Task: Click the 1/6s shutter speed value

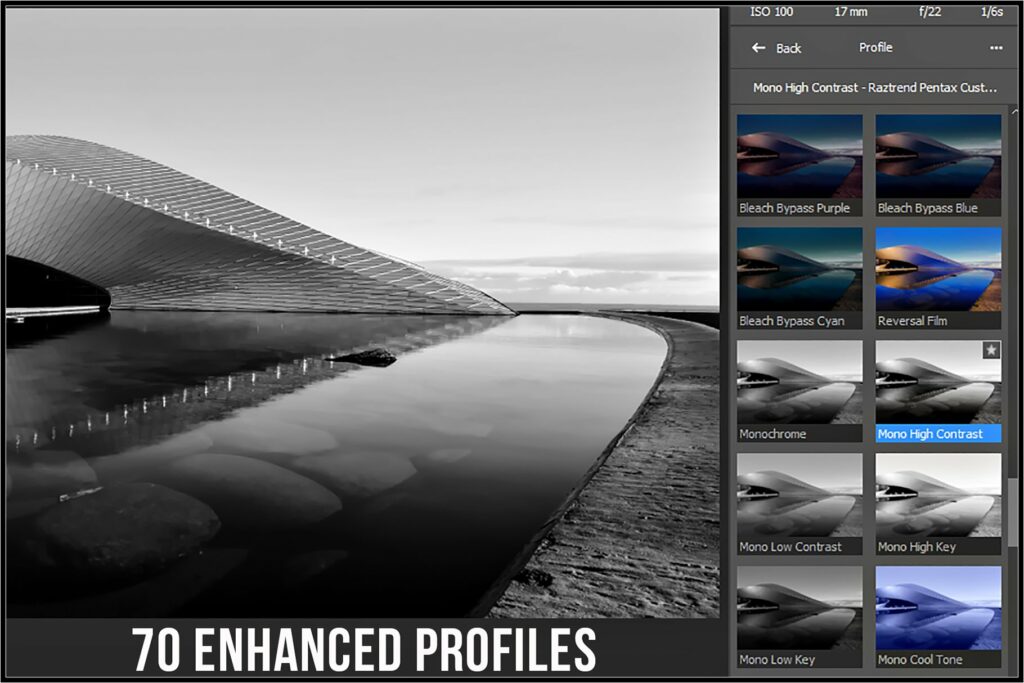Action: 991,12
